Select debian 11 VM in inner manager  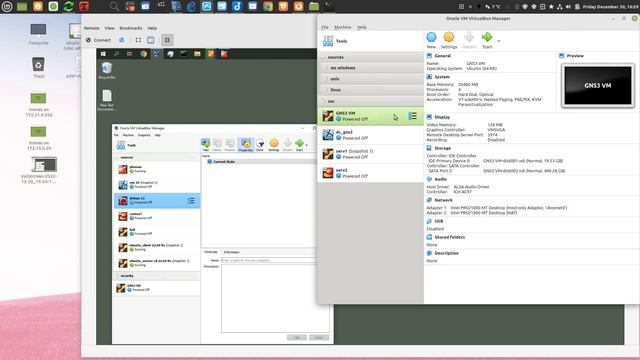pyautogui.click(x=157, y=200)
